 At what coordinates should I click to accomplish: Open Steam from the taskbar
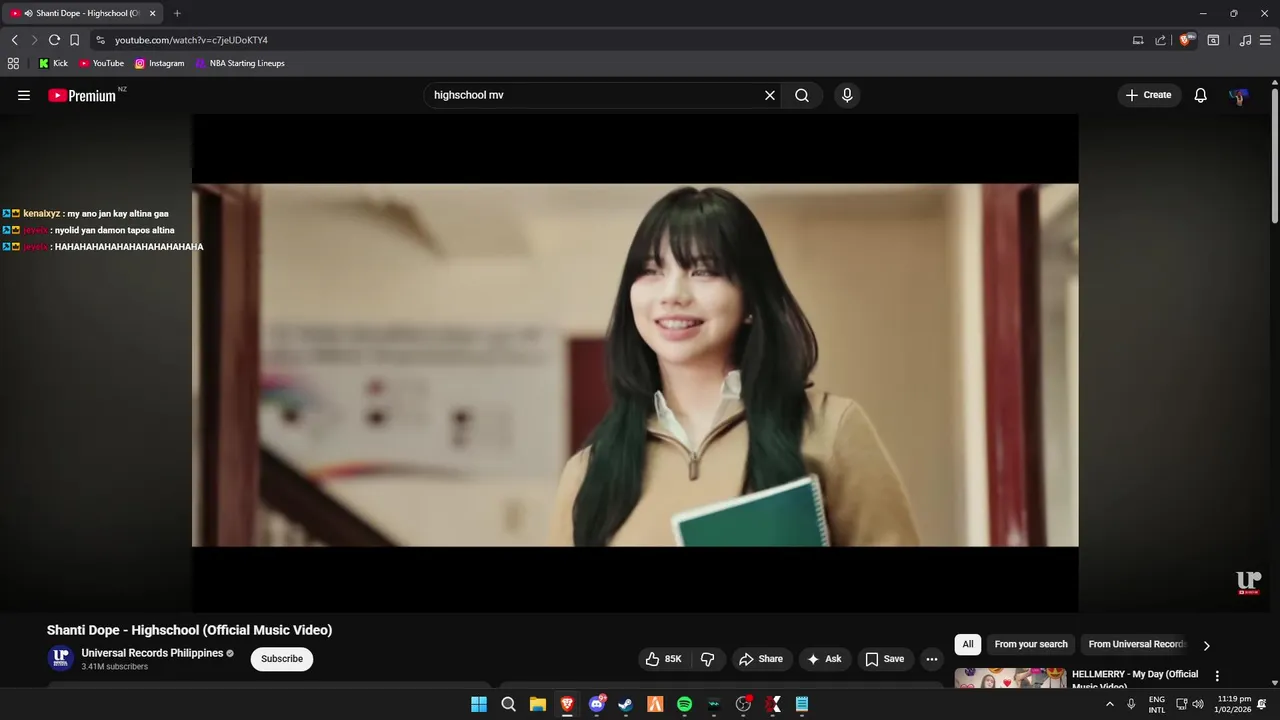tap(625, 704)
